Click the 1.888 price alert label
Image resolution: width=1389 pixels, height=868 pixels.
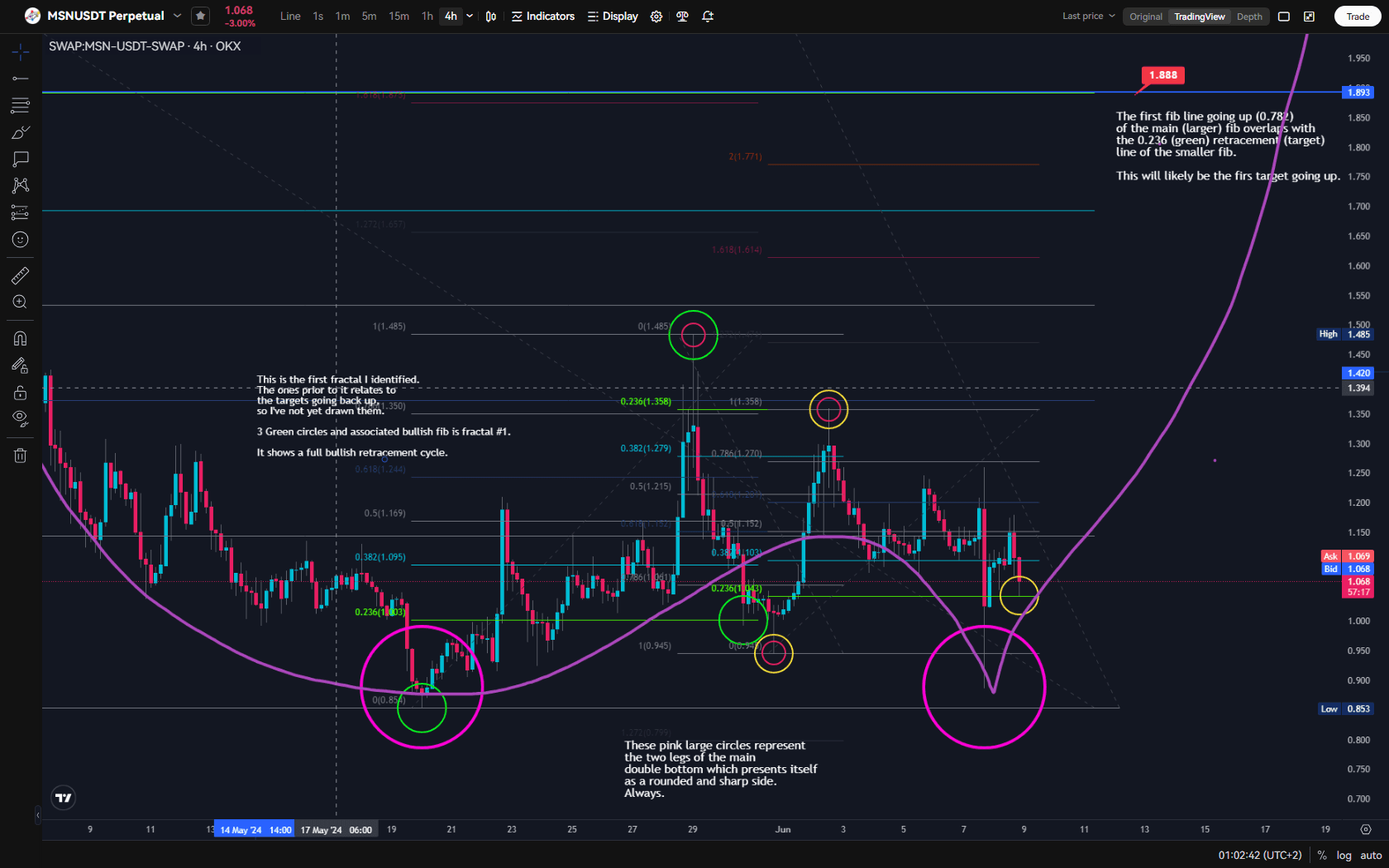1162,75
